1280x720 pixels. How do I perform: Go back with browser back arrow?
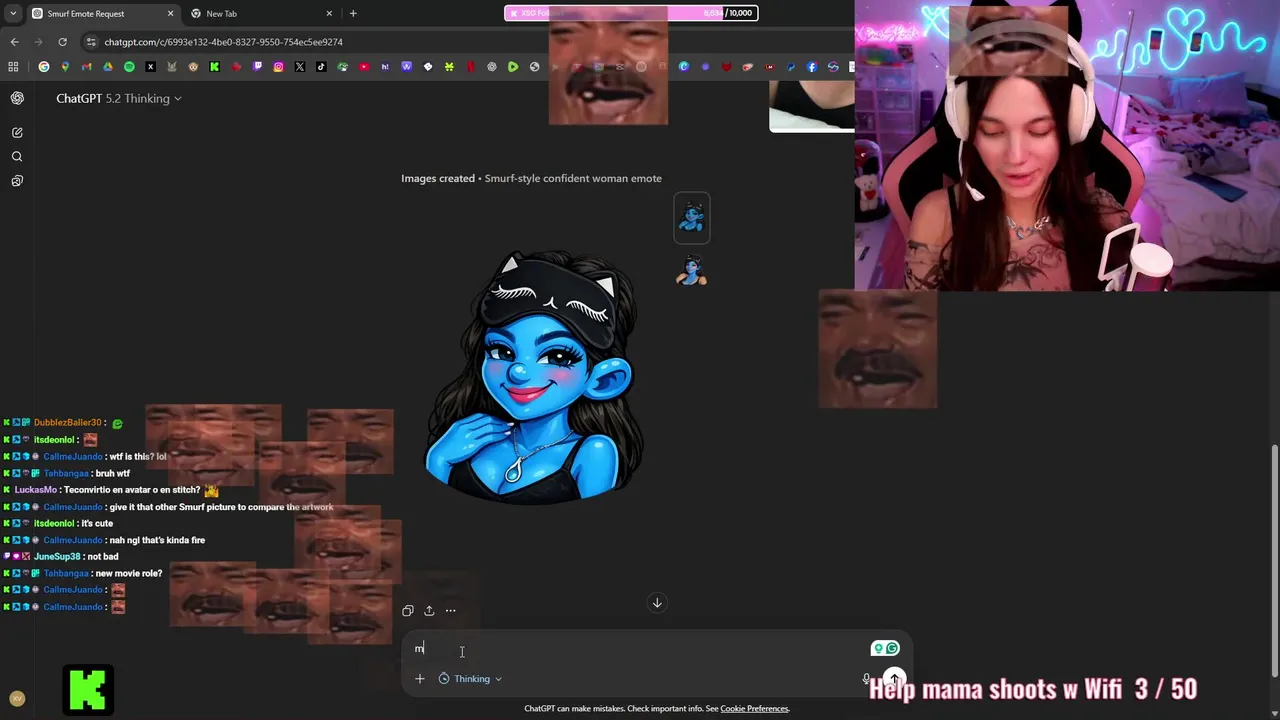(14, 42)
